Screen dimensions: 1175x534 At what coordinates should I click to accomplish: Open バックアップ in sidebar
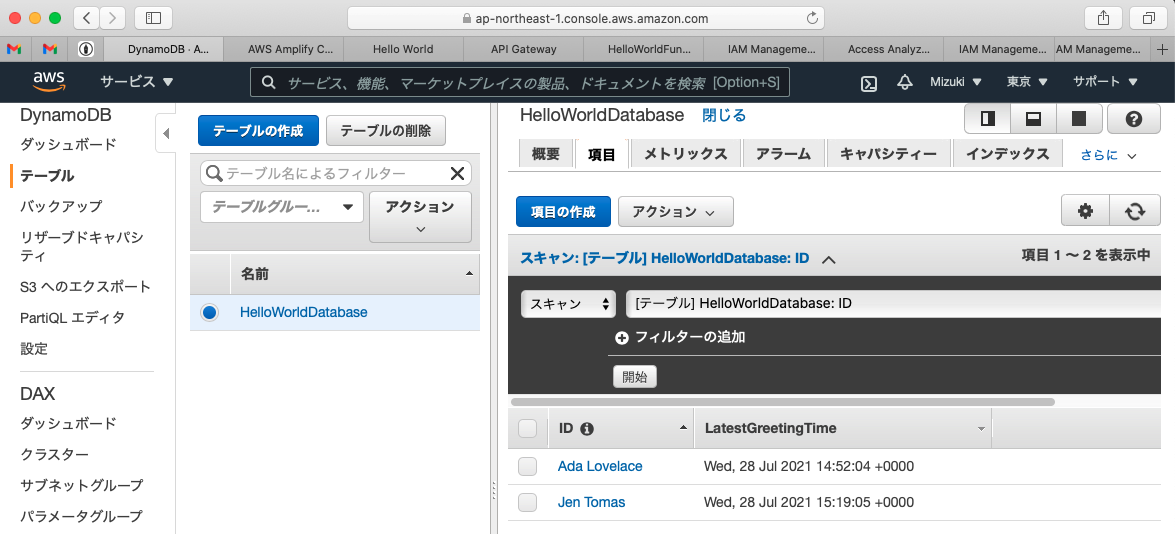pos(61,206)
